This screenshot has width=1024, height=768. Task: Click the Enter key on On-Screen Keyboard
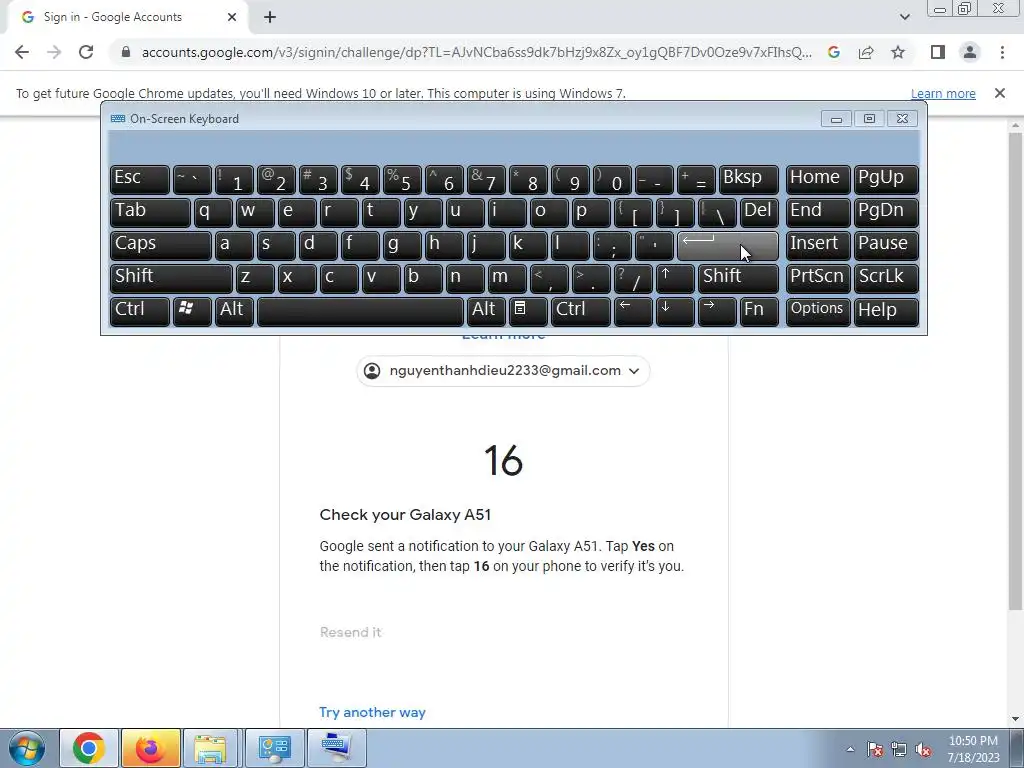point(728,246)
